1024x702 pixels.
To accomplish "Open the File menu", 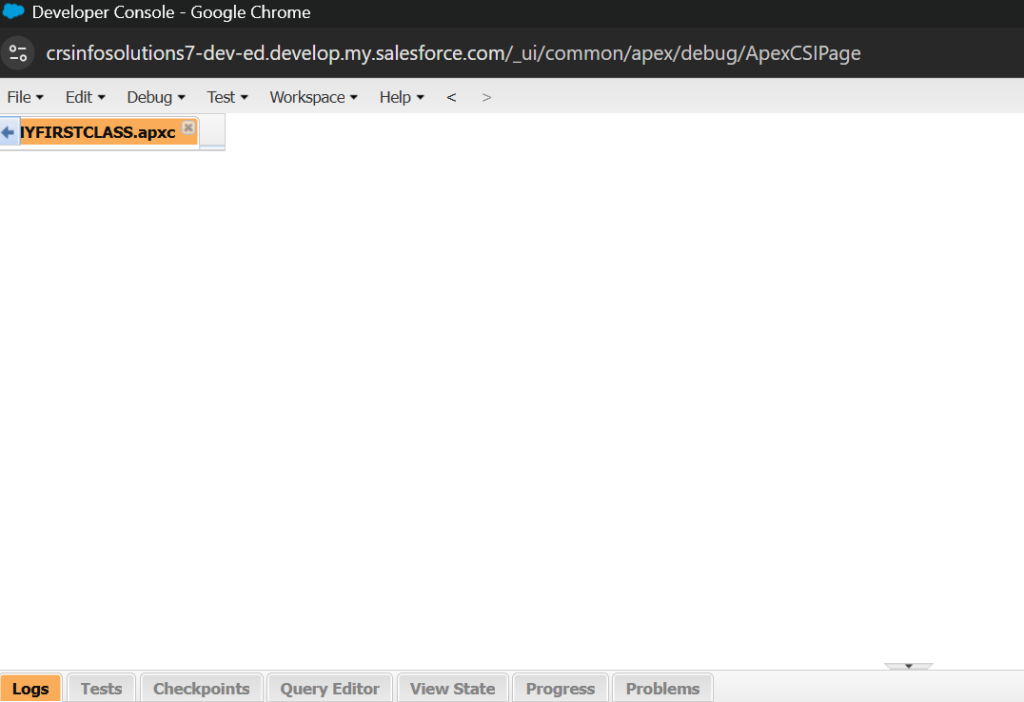I will [x=23, y=97].
